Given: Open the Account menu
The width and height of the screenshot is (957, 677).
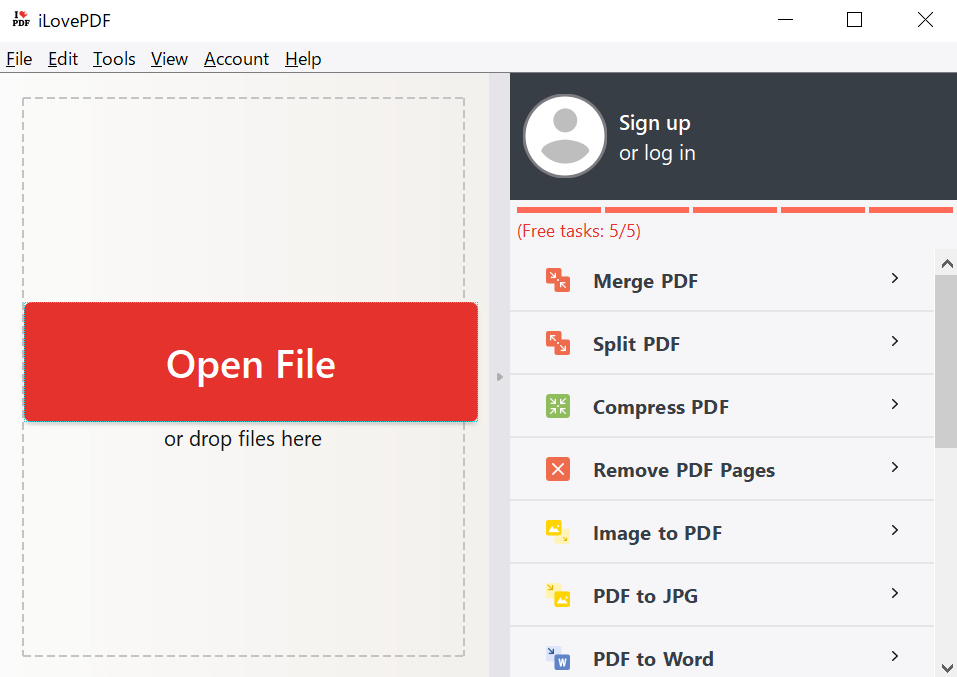Looking at the screenshot, I should 236,59.
